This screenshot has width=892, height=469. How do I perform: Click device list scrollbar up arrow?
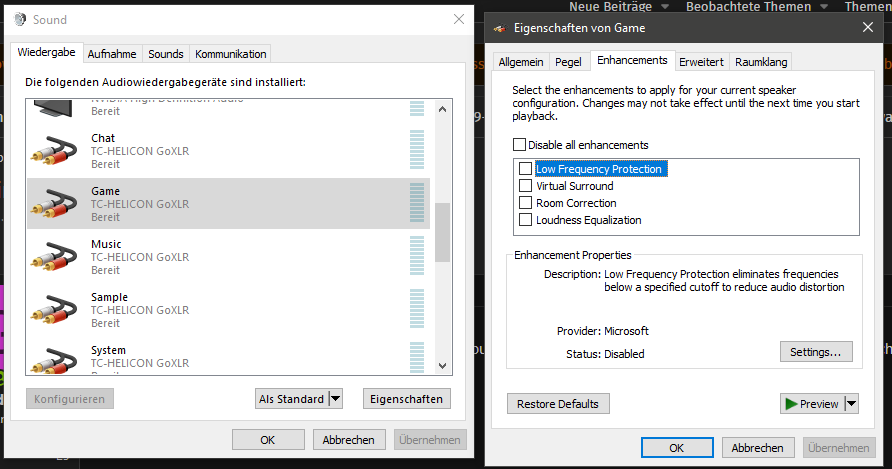pyautogui.click(x=443, y=109)
